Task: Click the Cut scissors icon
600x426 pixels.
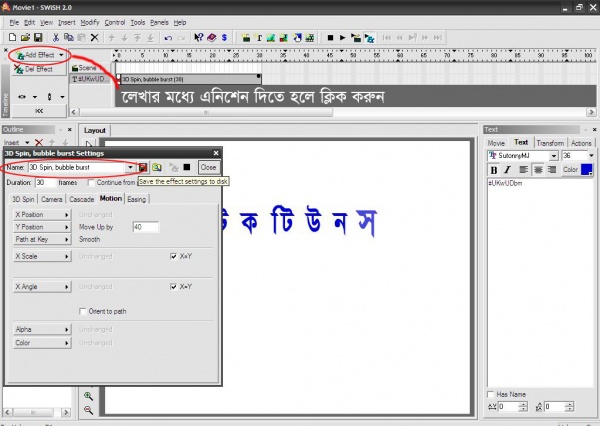Action: pos(56,38)
